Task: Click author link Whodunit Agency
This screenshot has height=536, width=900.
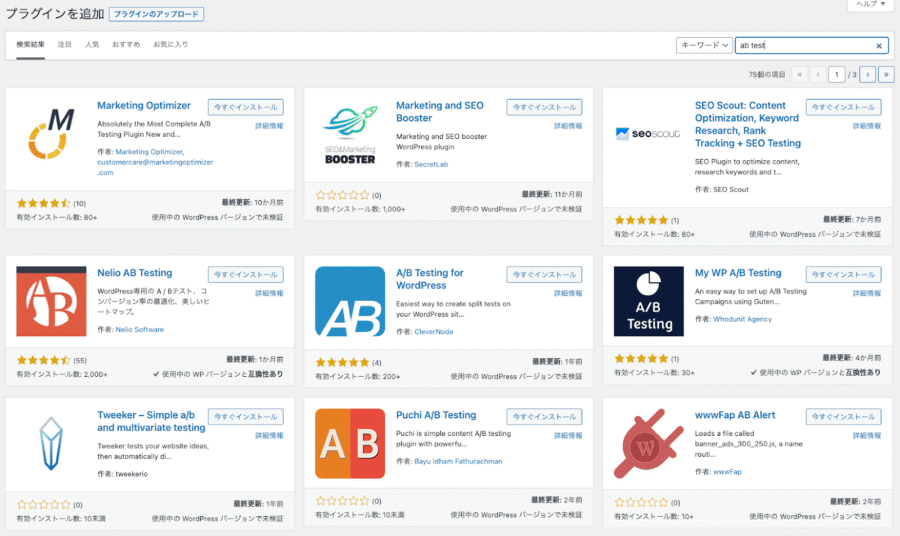Action: point(743,320)
